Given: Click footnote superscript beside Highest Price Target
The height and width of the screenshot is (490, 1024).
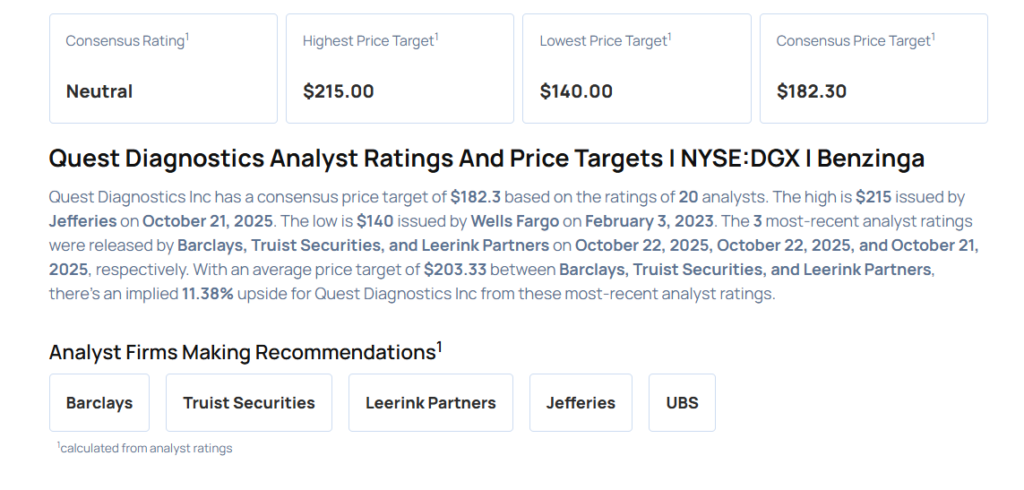Looking at the screenshot, I should click(x=437, y=37).
